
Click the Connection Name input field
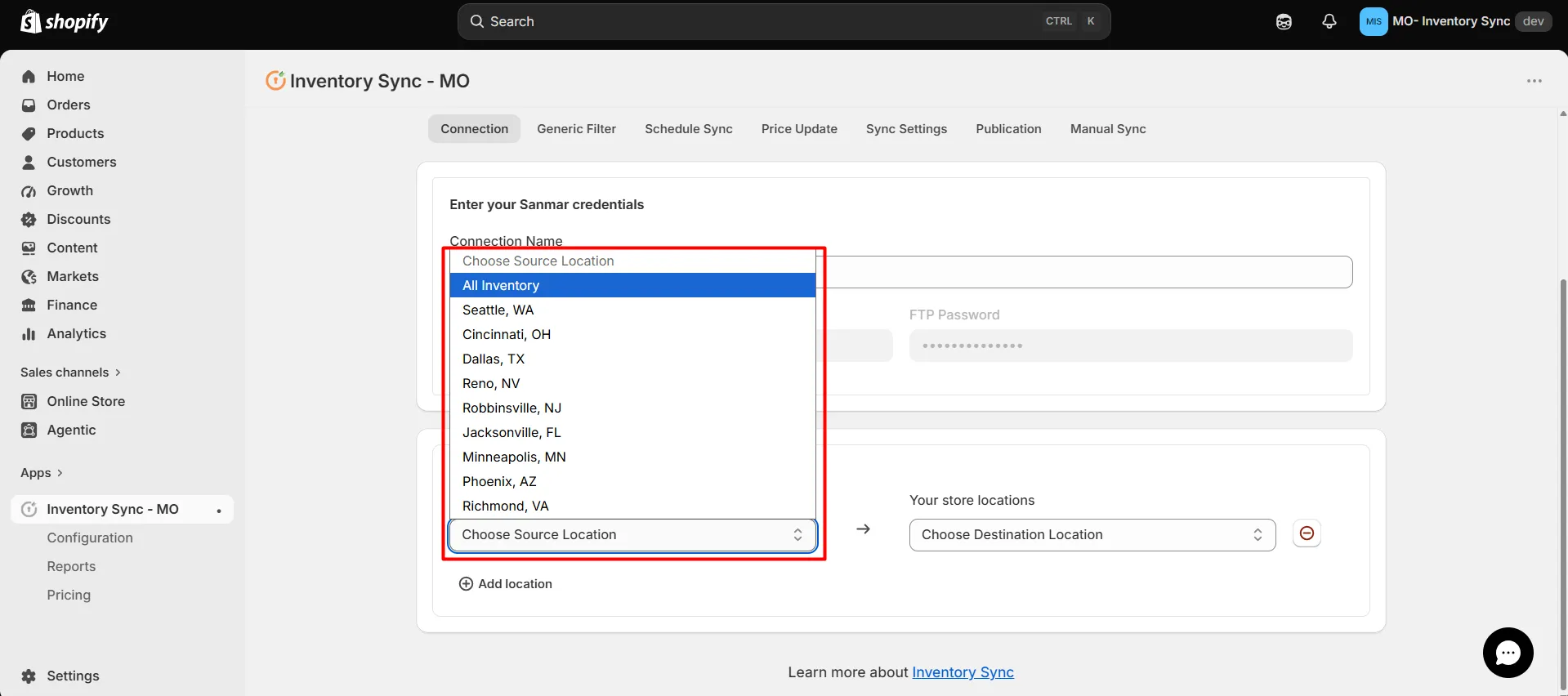[1084, 272]
